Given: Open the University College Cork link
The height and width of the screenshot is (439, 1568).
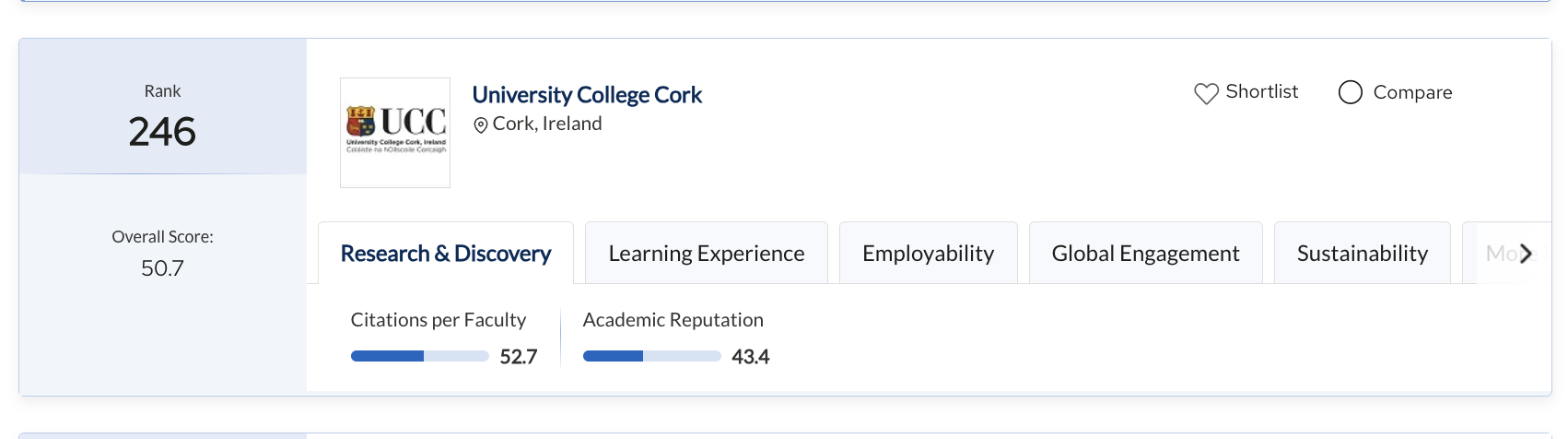Looking at the screenshot, I should point(587,95).
